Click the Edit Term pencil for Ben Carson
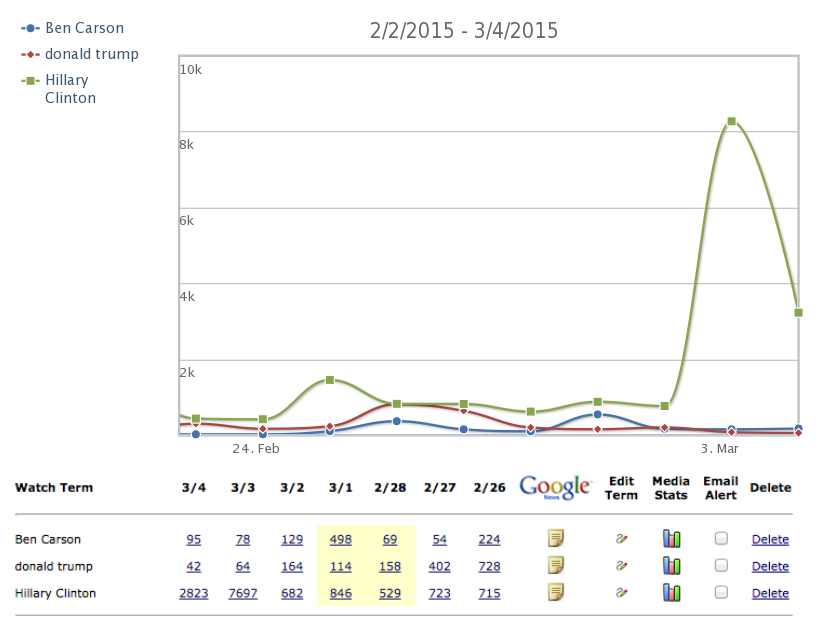820x629 pixels. coord(621,539)
